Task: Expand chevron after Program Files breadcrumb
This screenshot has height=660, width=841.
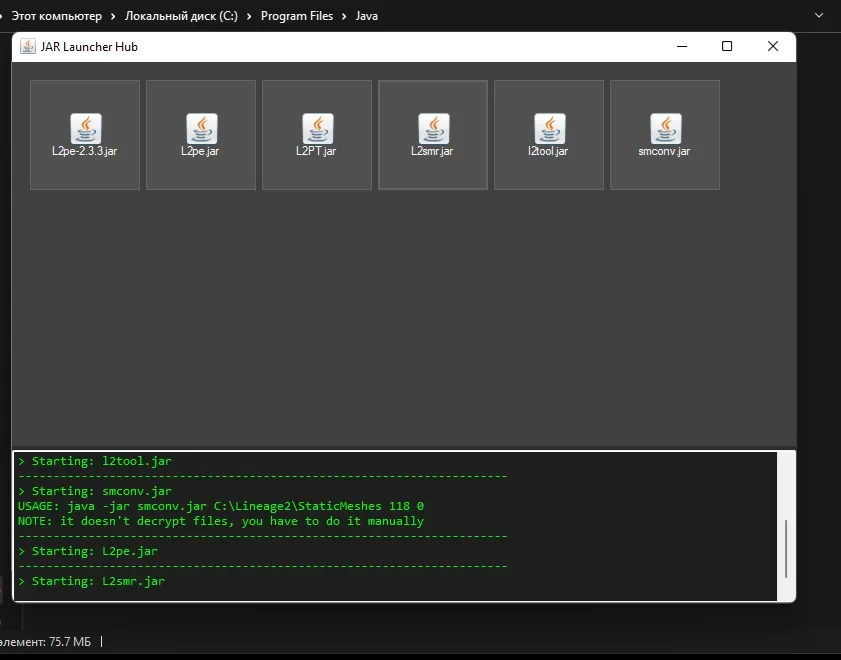Action: pos(344,17)
